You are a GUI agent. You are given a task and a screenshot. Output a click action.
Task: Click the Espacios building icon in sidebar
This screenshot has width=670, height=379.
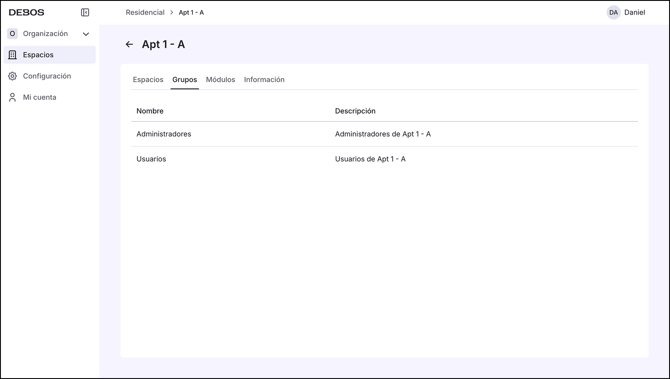(12, 55)
